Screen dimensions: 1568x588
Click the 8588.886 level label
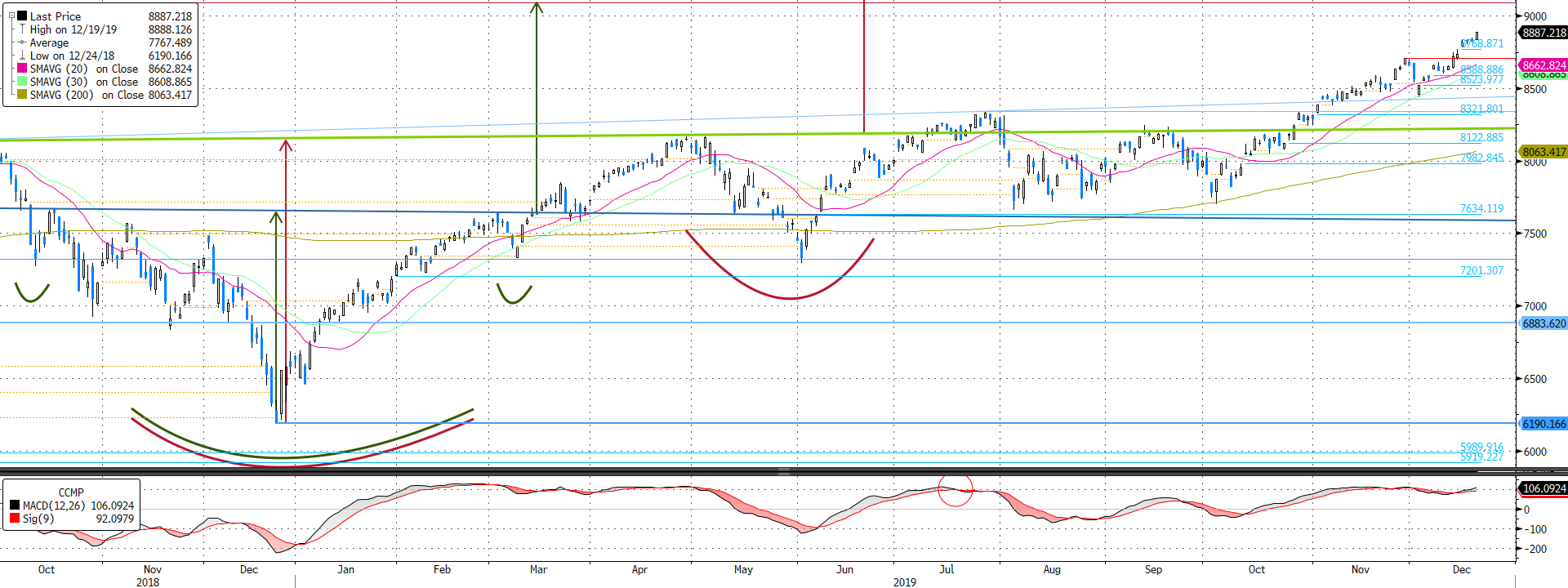coord(1481,69)
